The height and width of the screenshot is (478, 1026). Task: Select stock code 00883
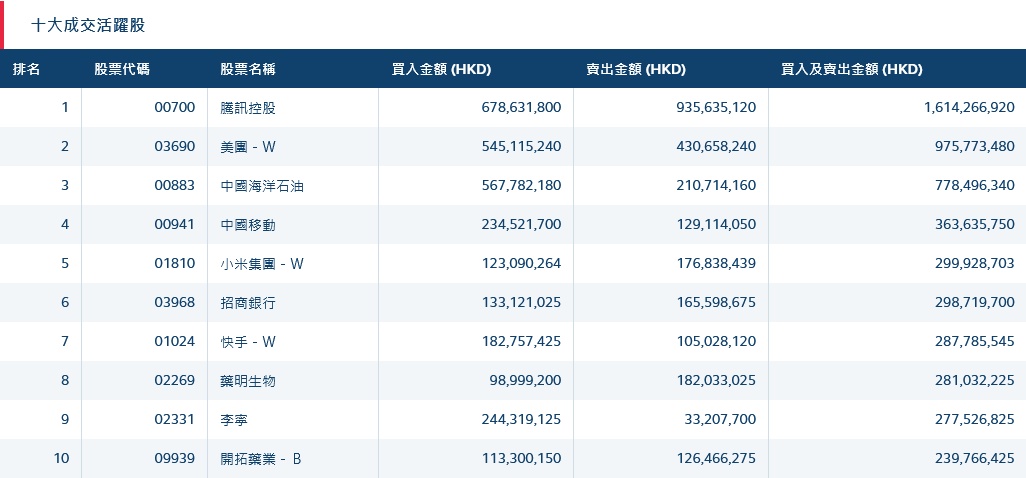175,186
